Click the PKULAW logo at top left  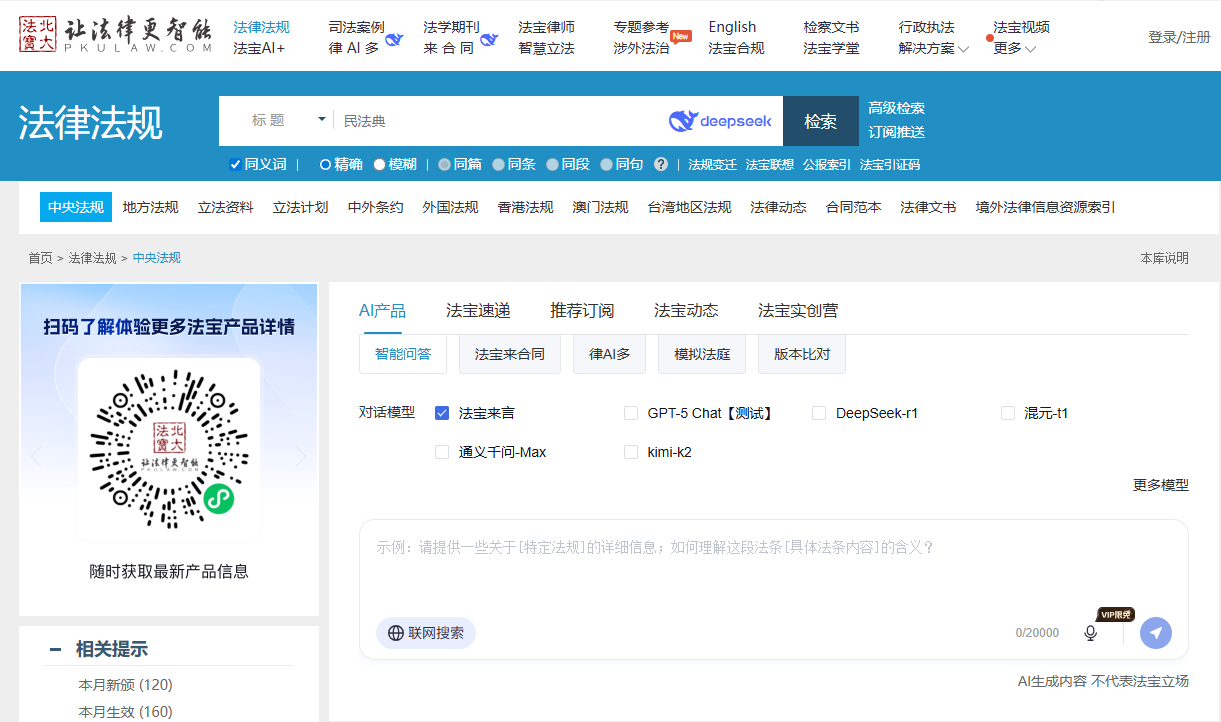(x=115, y=35)
